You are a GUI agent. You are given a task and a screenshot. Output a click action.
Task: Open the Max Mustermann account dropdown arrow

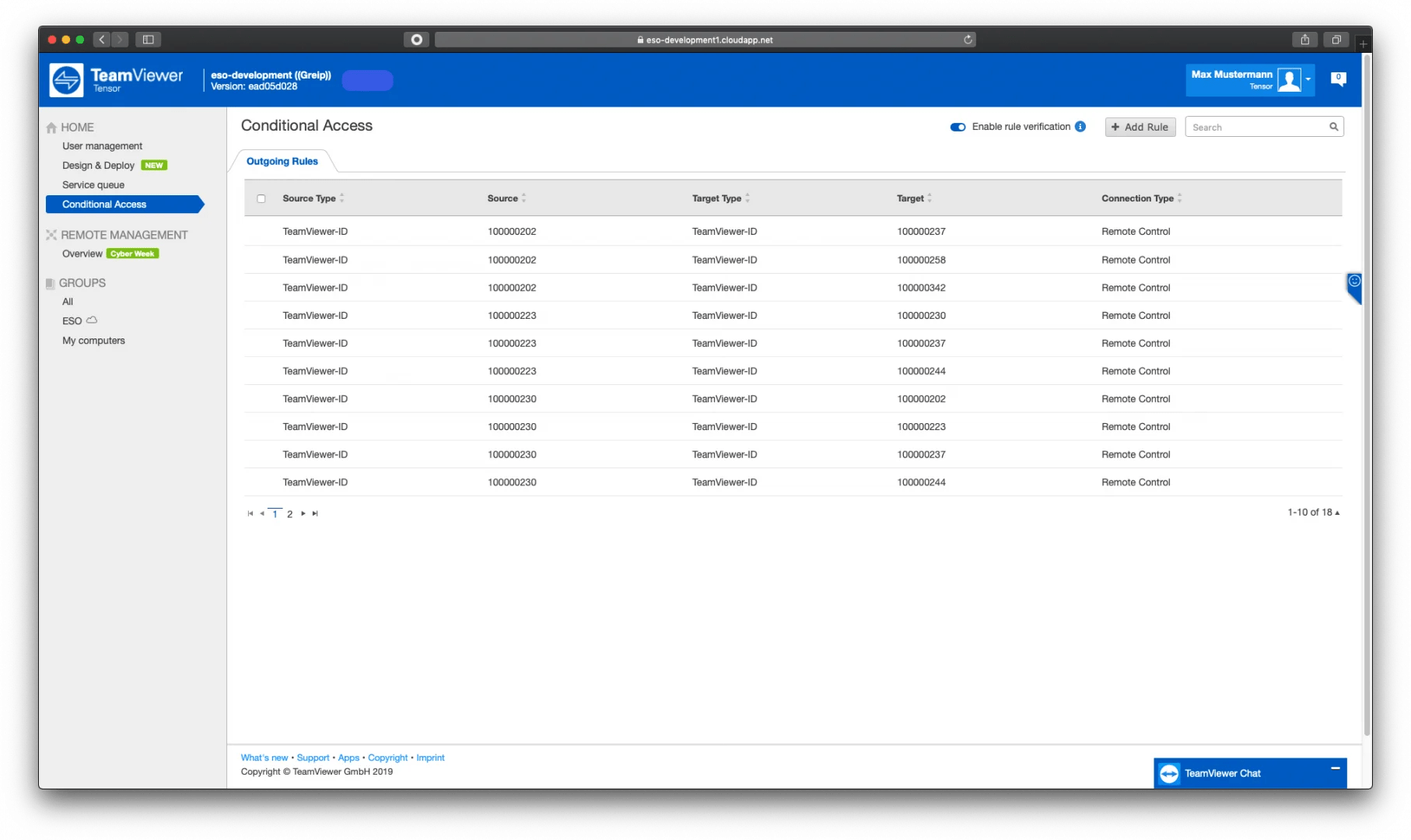(1309, 79)
